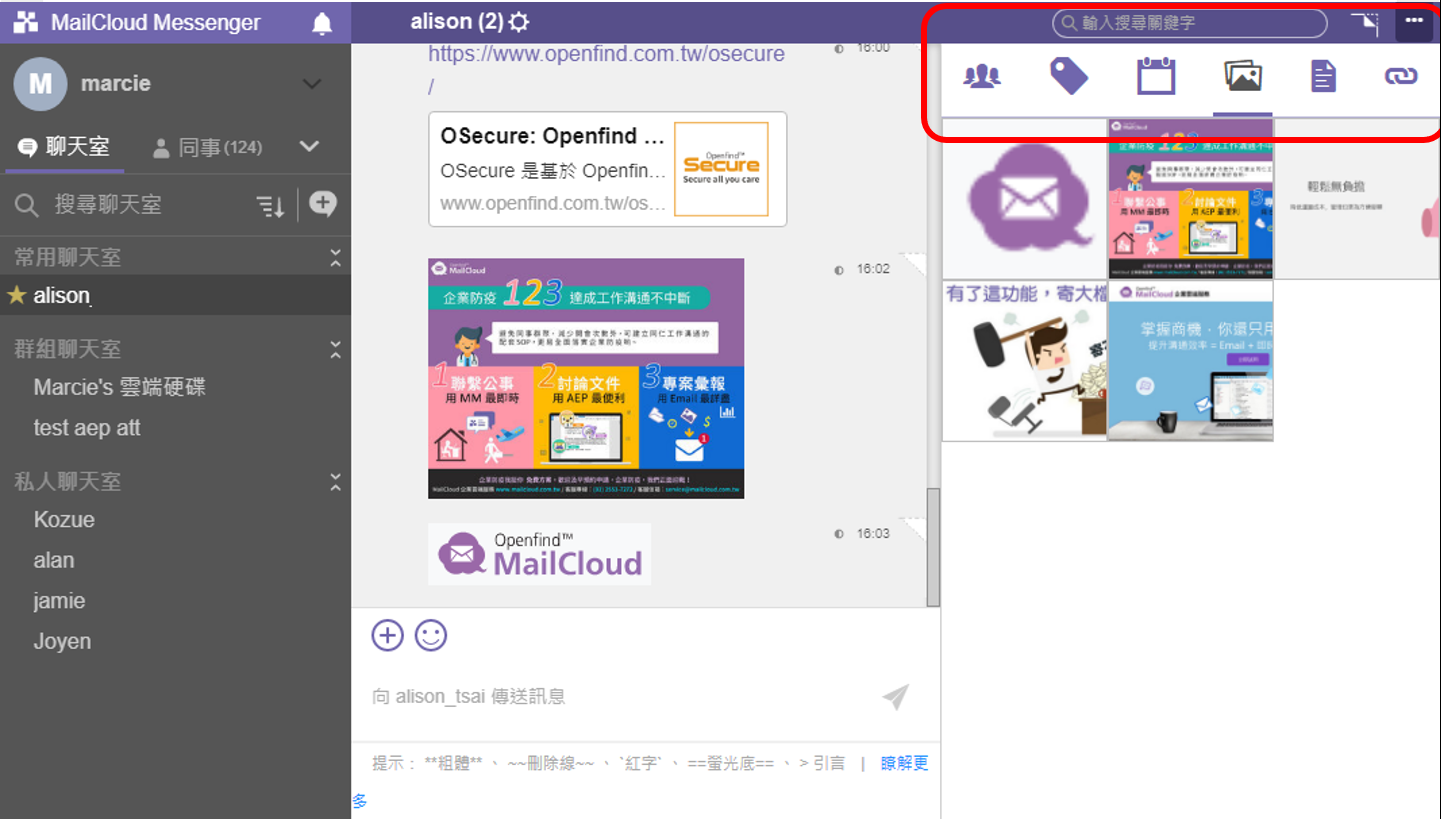This screenshot has height=819, width=1441.
Task: Collapse the 常用聊天室 section
Action: click(335, 258)
